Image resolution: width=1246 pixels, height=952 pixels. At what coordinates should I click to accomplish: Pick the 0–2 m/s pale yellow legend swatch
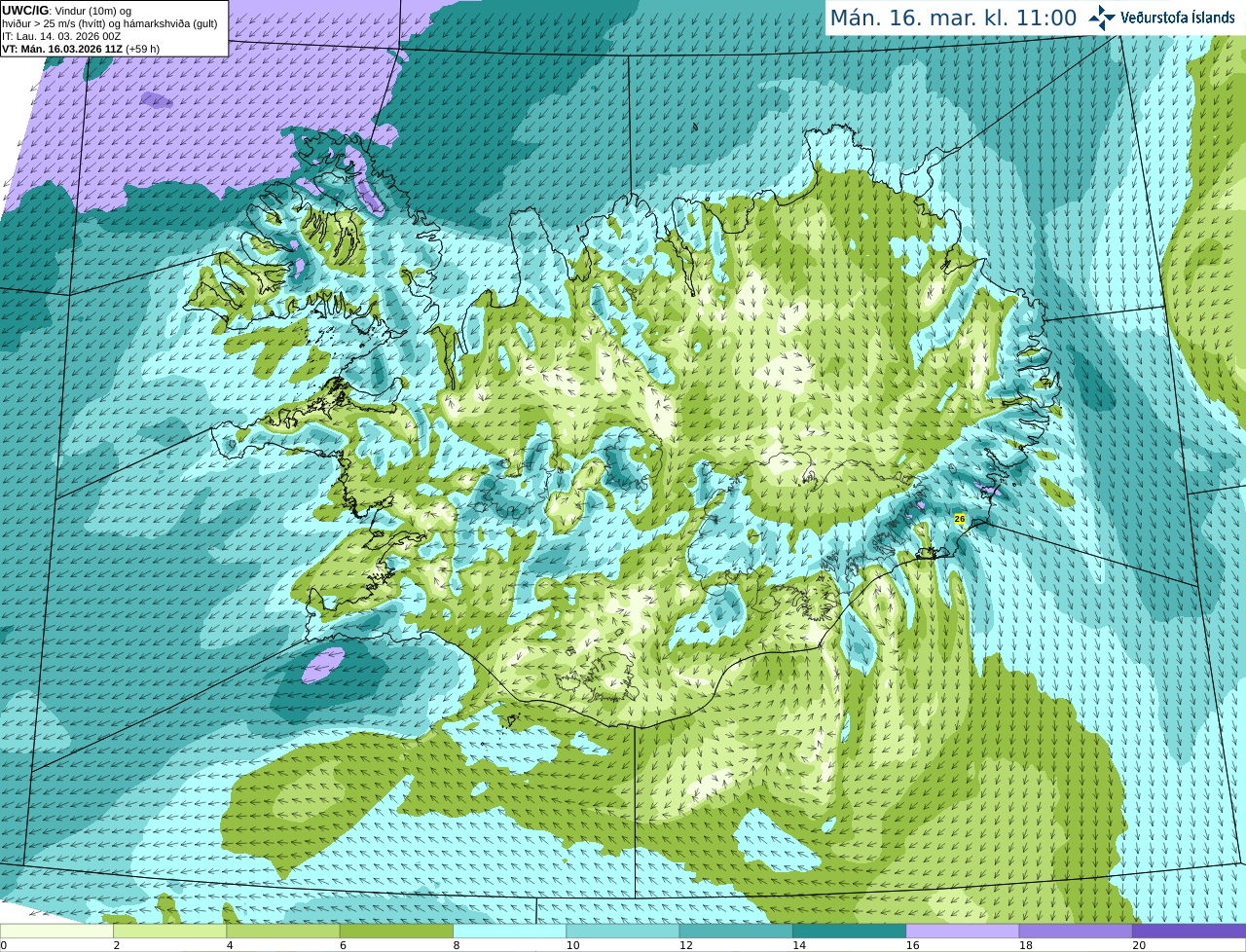coord(56,931)
